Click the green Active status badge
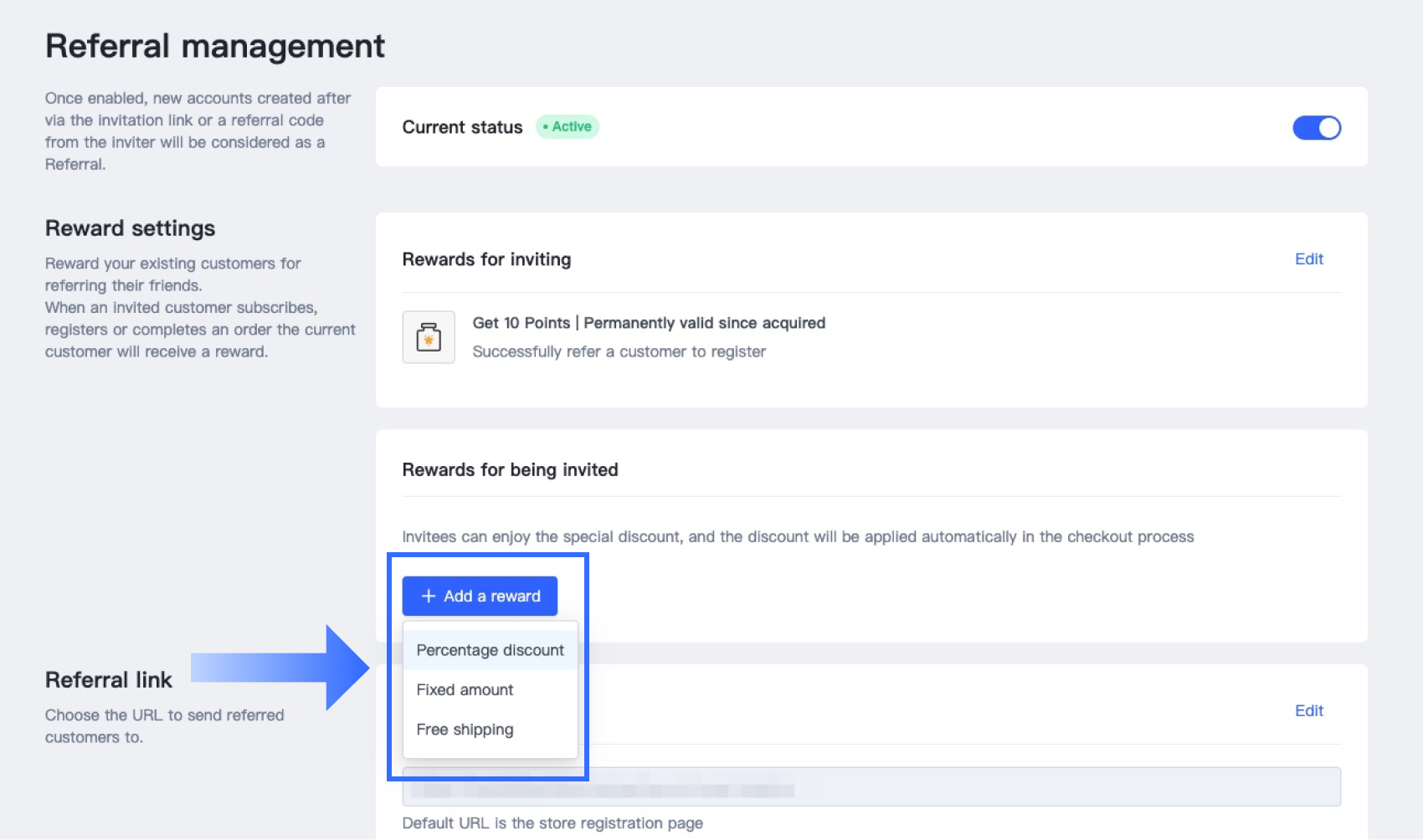This screenshot has height=840, width=1423. click(568, 126)
